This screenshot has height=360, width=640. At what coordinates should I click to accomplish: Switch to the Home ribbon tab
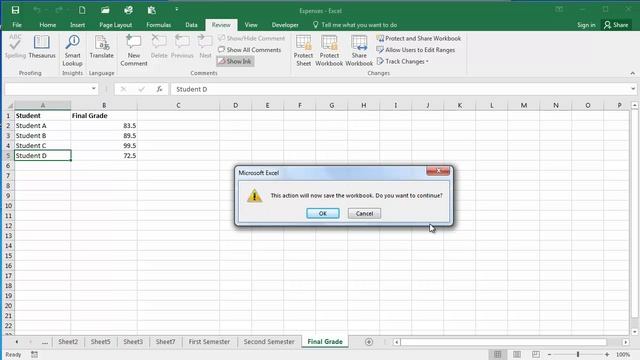(48, 25)
